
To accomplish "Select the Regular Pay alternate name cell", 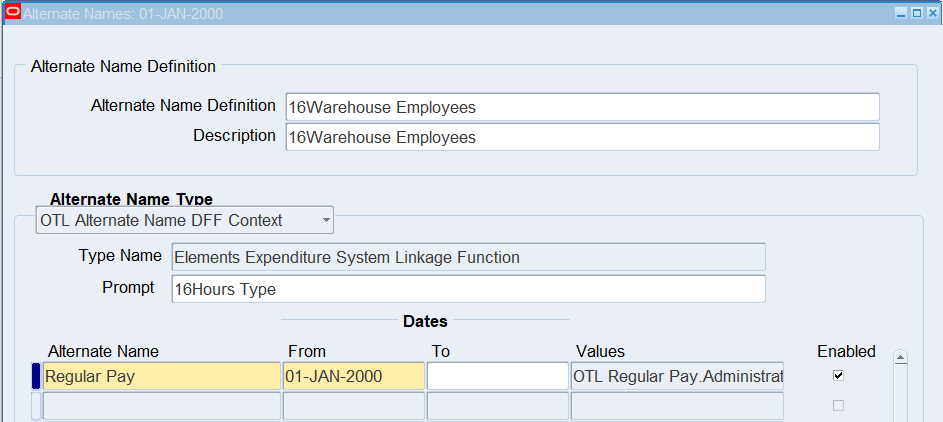I will (162, 377).
